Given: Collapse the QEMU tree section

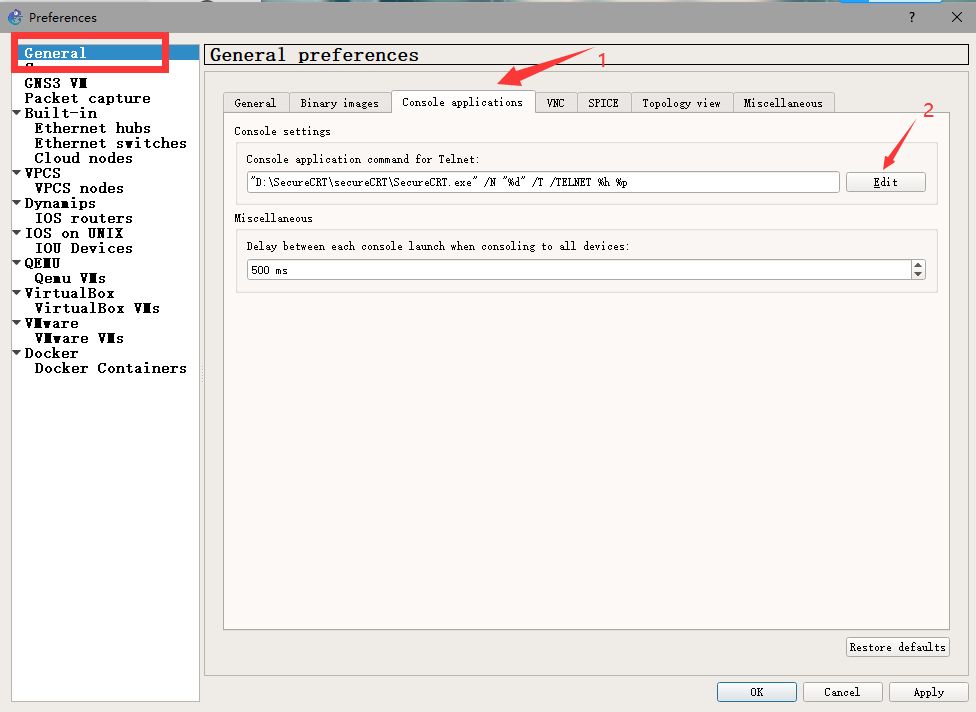Looking at the screenshot, I should [x=17, y=263].
